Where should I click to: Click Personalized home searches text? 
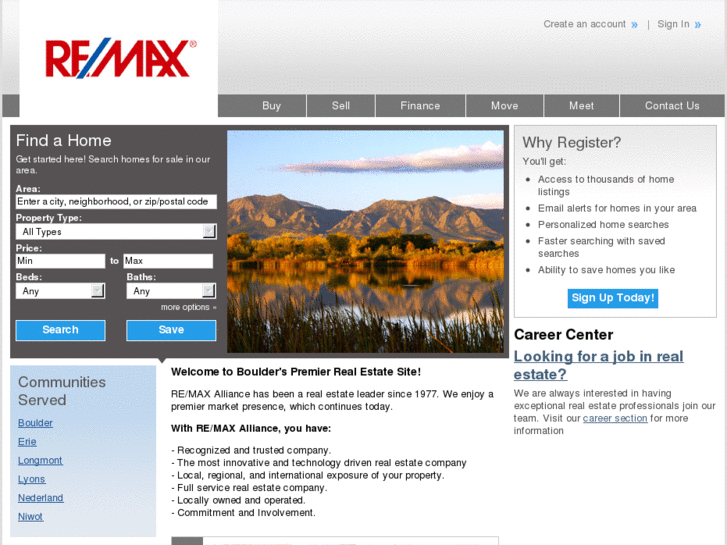(603, 224)
